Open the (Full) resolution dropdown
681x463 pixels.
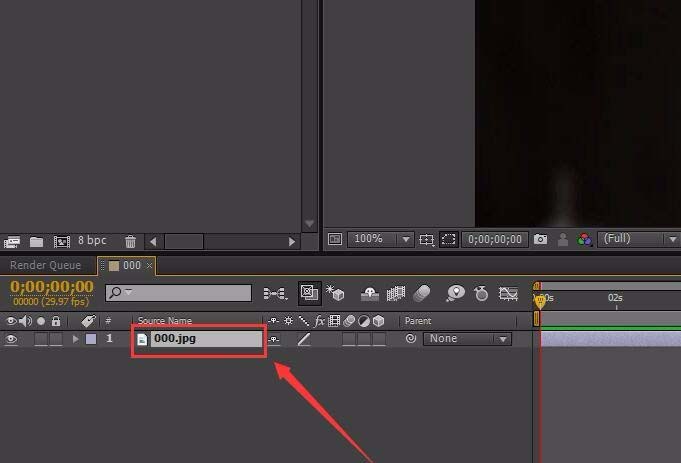point(638,239)
